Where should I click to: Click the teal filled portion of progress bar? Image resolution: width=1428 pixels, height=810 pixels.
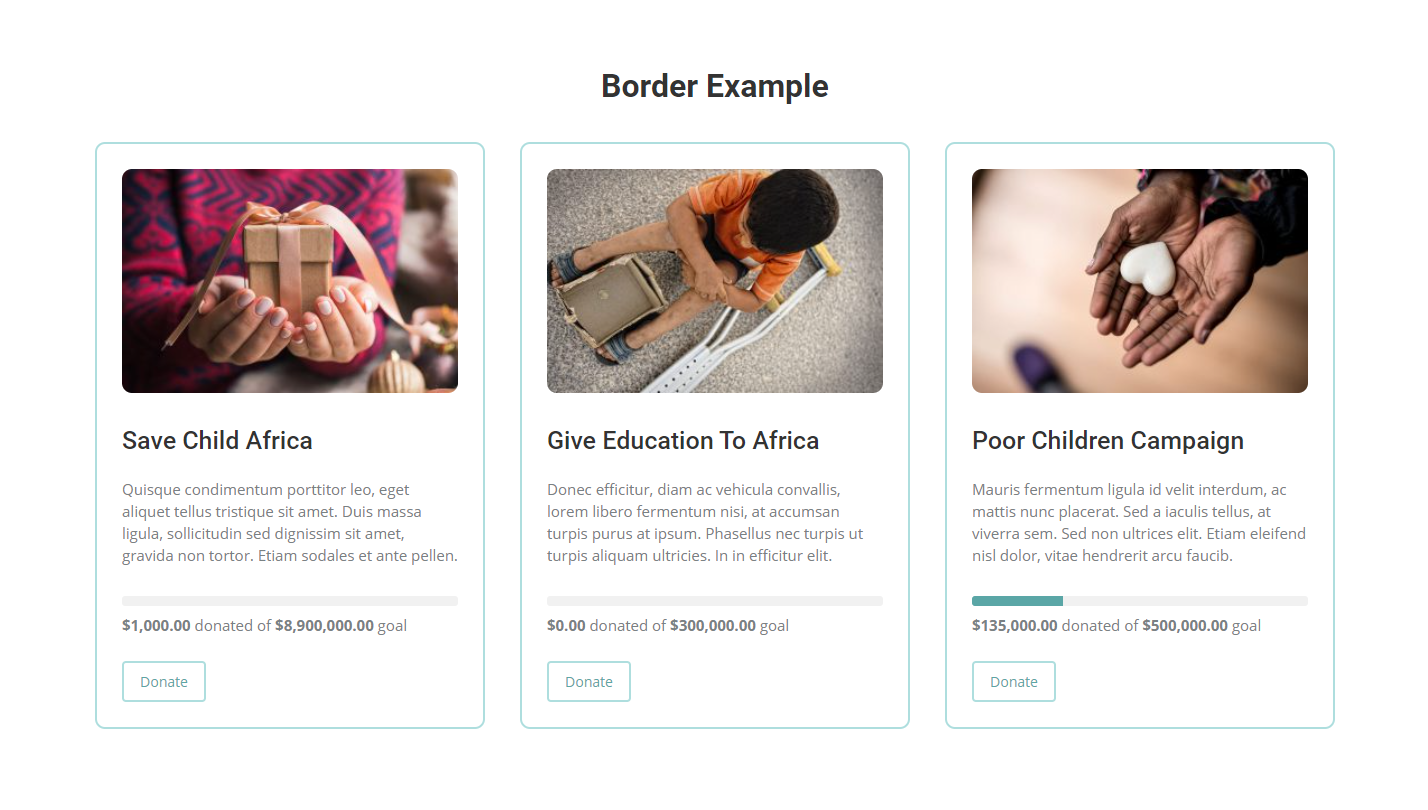point(1017,601)
